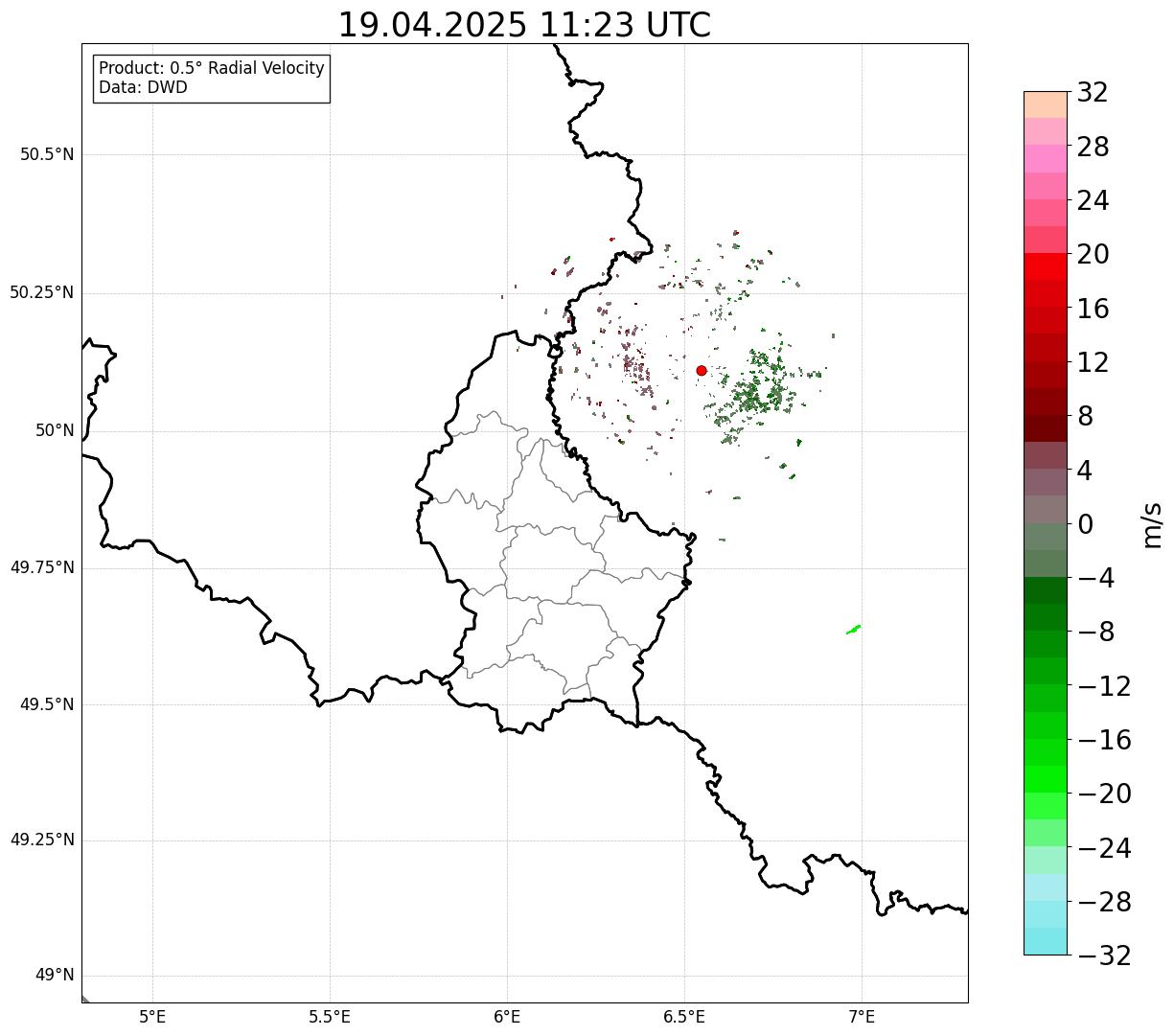Click the m/s colorbar unit label
Viewport: 1174px width, 1036px height.
coord(1153,524)
